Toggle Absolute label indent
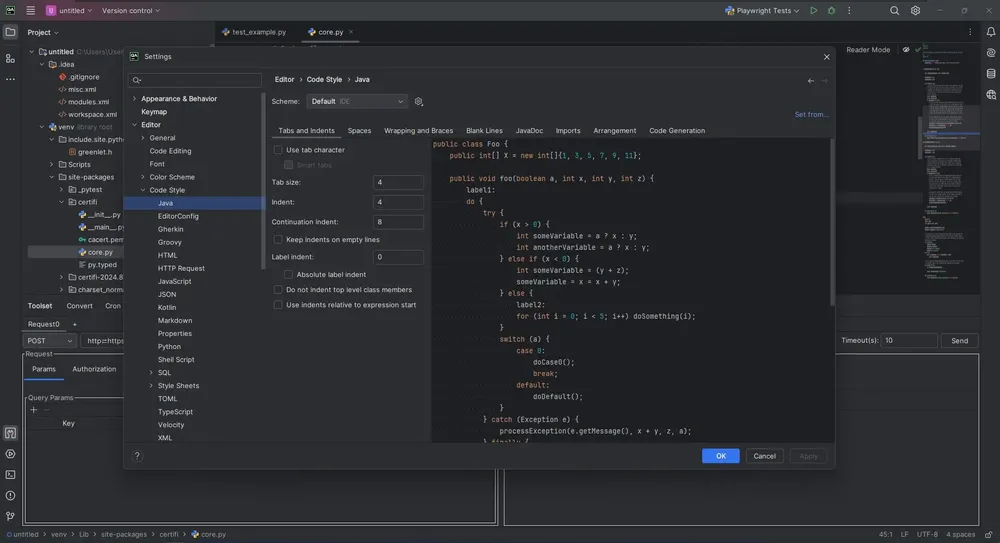This screenshot has width=1000, height=543. point(288,274)
